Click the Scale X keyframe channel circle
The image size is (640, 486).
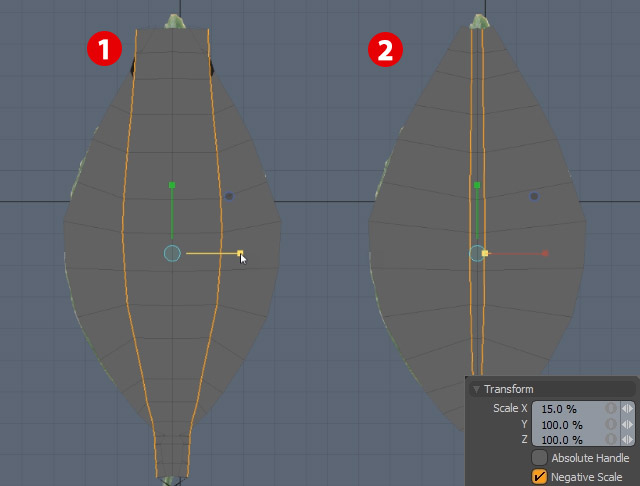611,408
